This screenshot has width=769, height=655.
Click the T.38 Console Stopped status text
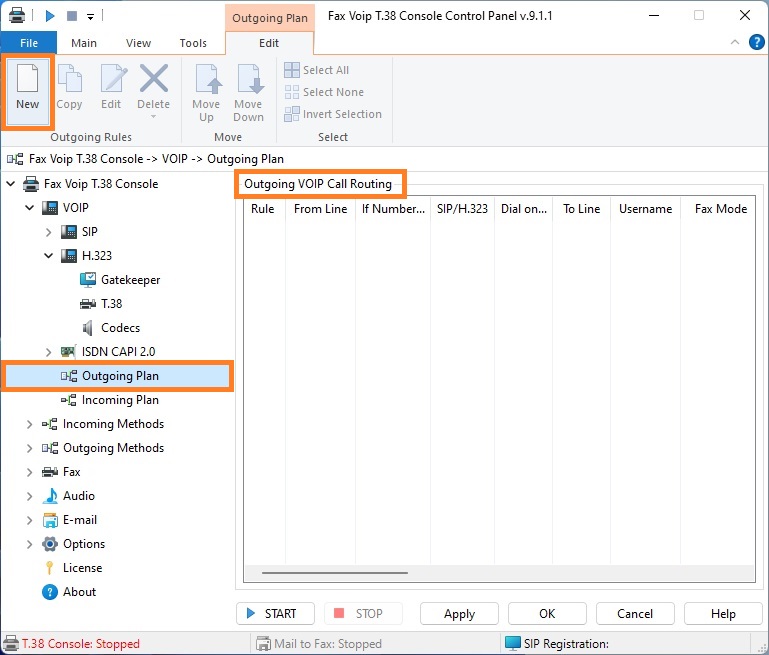(81, 644)
